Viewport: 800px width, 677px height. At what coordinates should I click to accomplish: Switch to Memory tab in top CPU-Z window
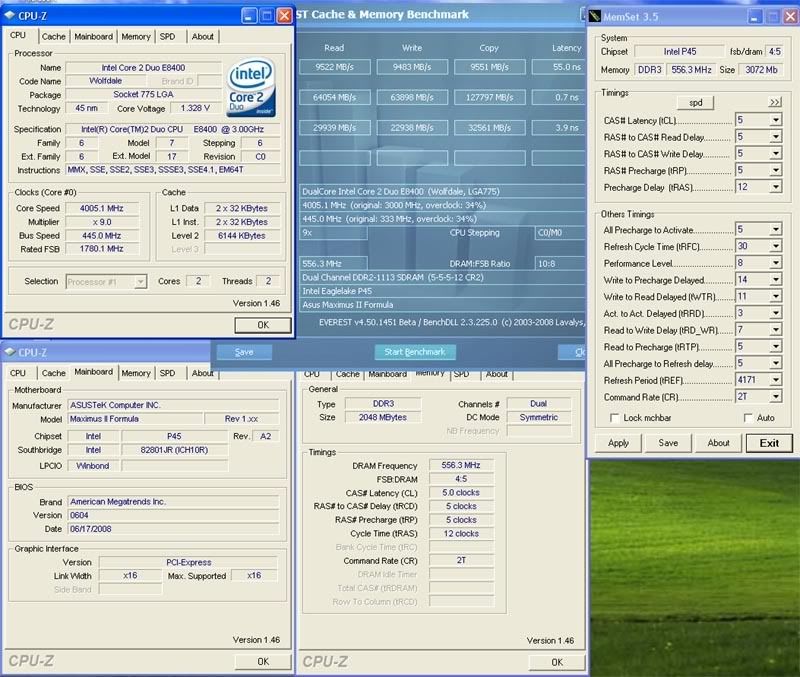point(136,37)
